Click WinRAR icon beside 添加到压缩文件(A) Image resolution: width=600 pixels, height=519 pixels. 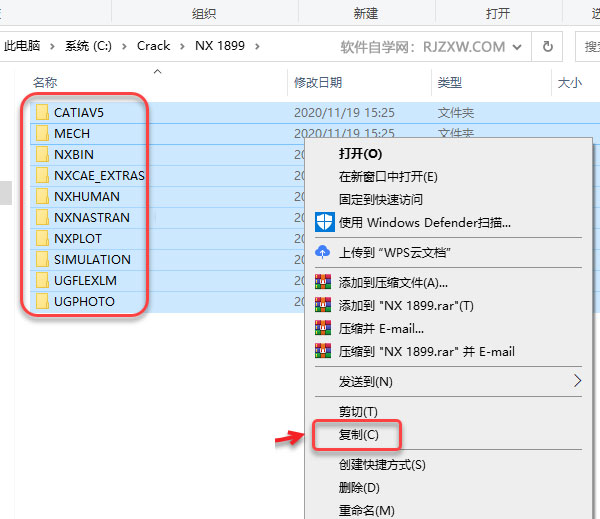tap(323, 282)
